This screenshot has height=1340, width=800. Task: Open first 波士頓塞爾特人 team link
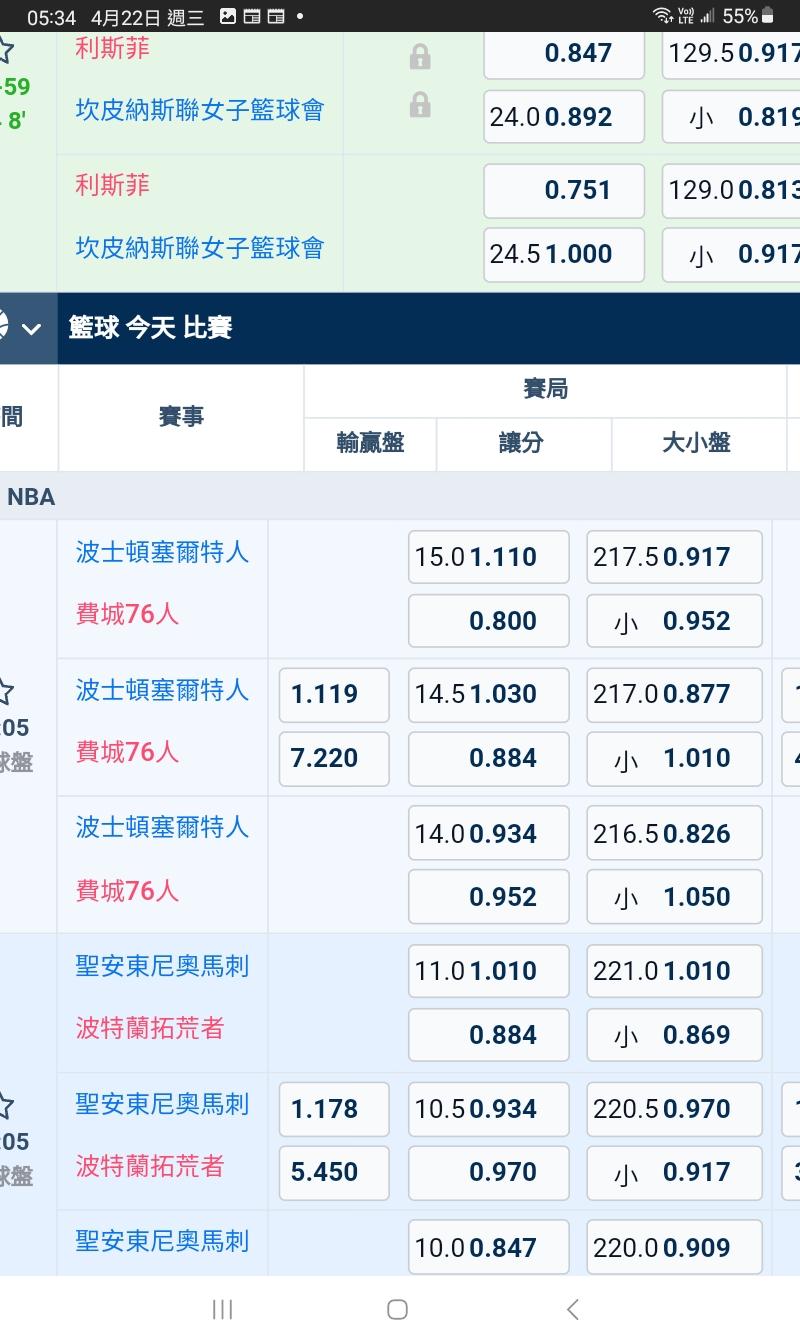162,551
